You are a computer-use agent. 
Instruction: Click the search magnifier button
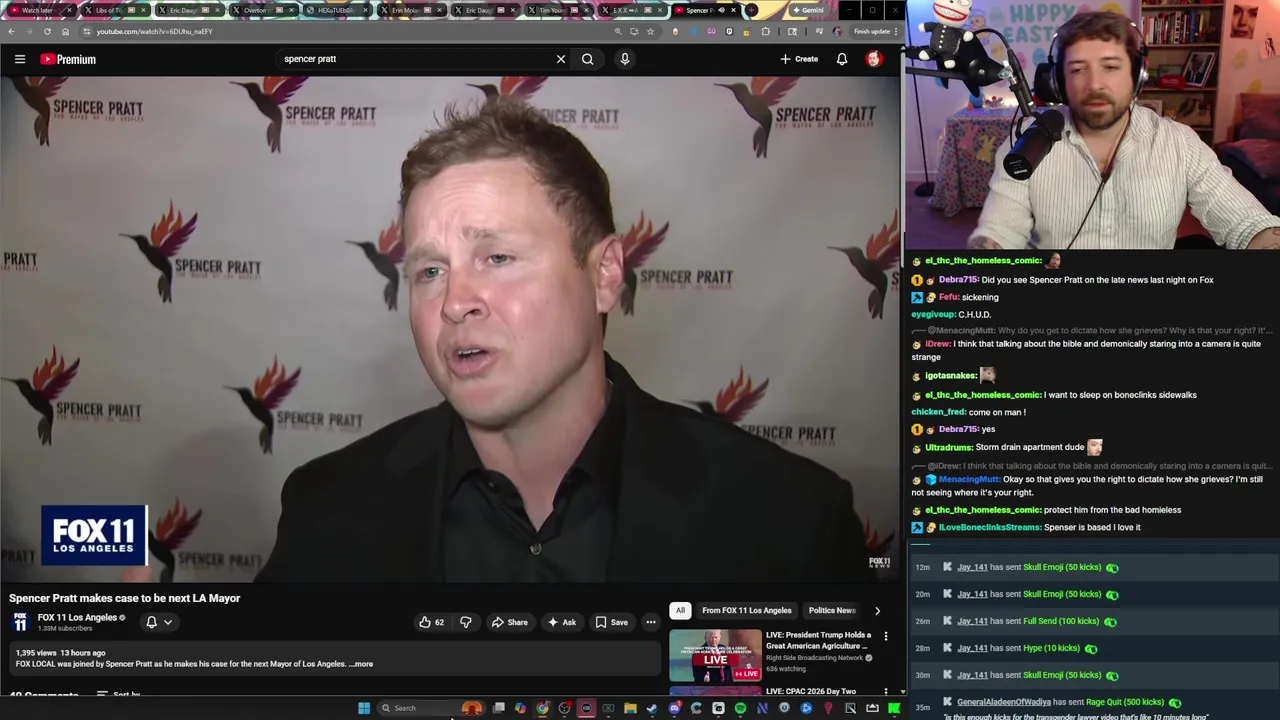pyautogui.click(x=588, y=59)
